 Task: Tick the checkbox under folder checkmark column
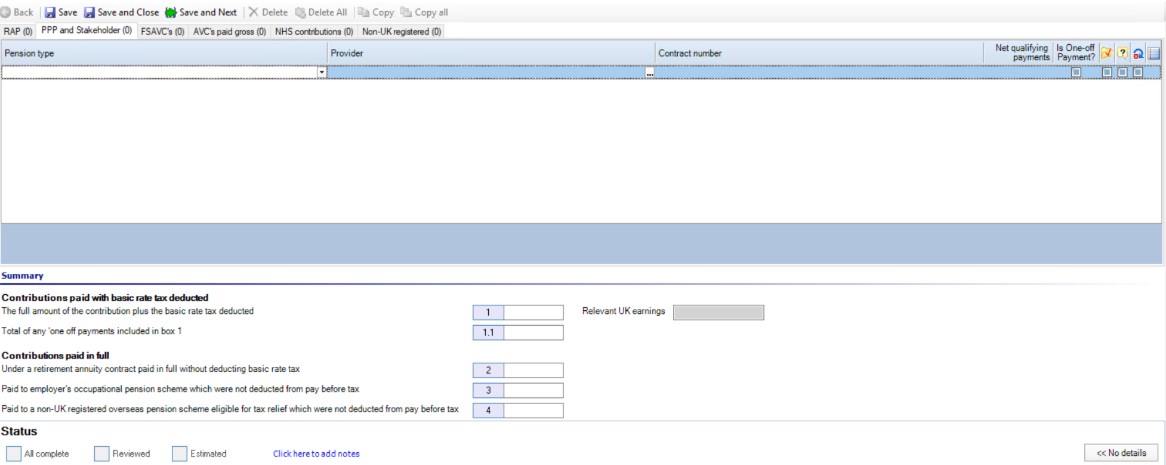(x=1107, y=72)
